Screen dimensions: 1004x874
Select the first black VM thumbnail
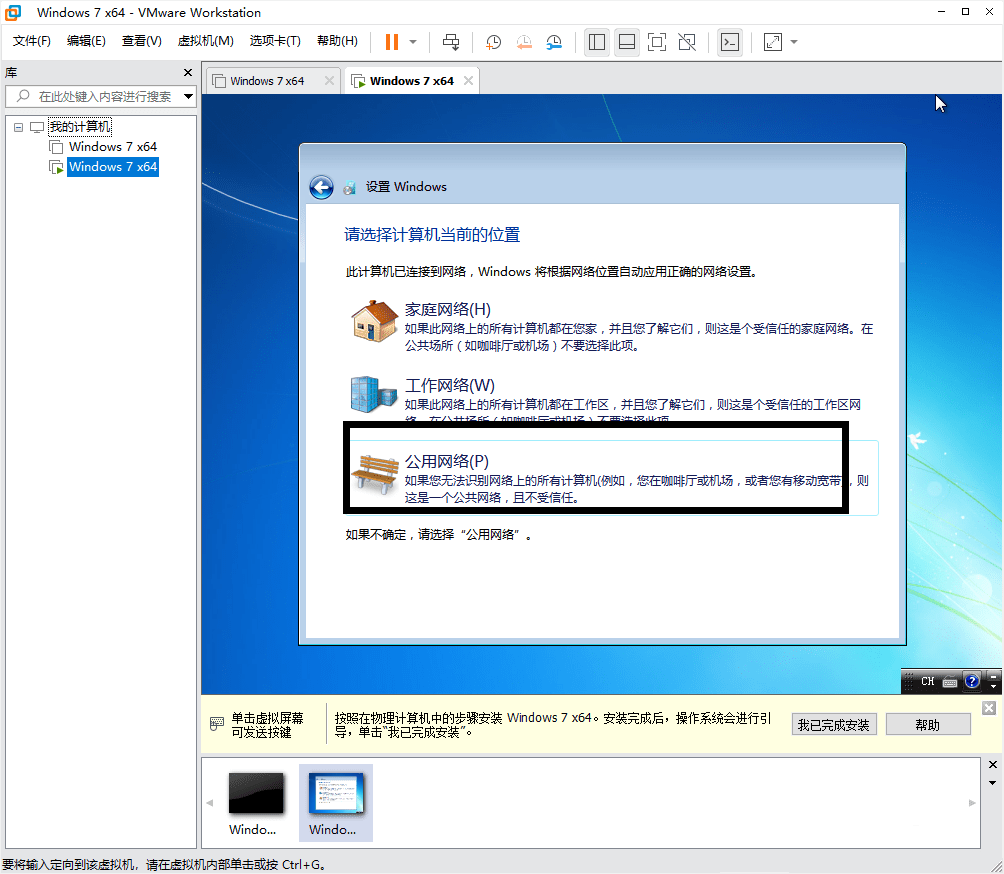(256, 793)
